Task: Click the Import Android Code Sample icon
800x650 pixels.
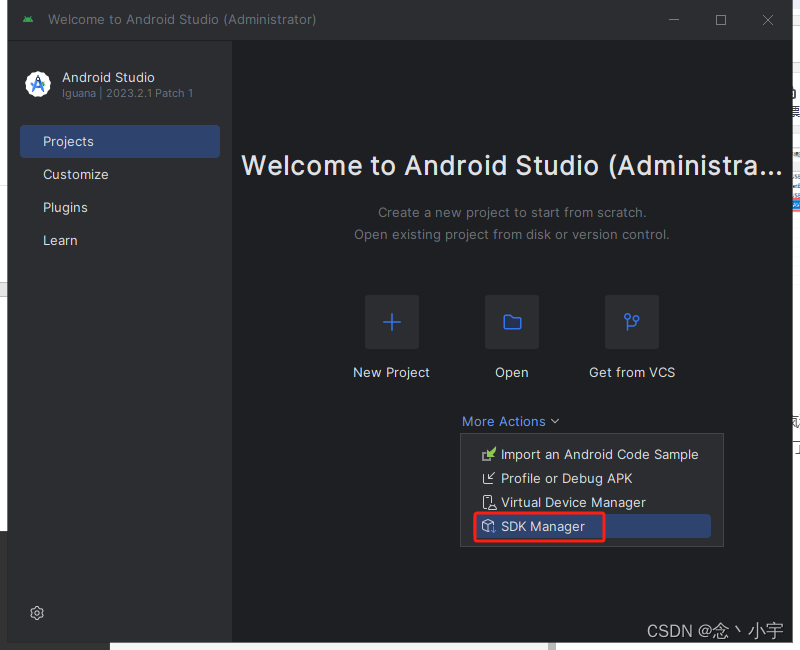Action: (489, 454)
